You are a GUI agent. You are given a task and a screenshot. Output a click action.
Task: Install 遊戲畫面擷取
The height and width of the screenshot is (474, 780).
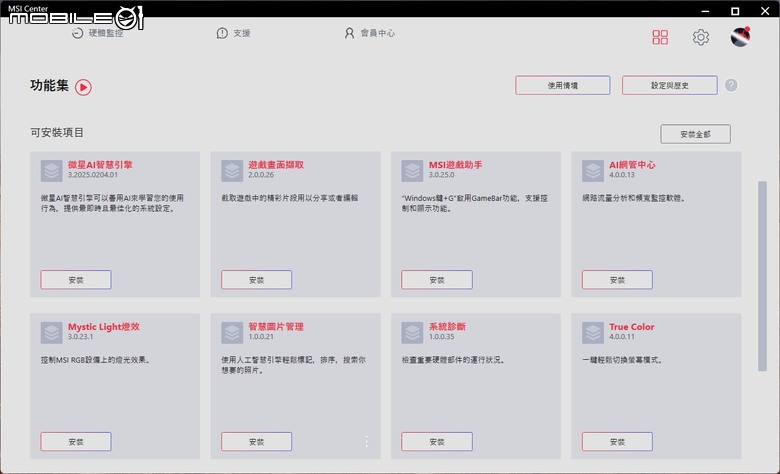point(256,280)
